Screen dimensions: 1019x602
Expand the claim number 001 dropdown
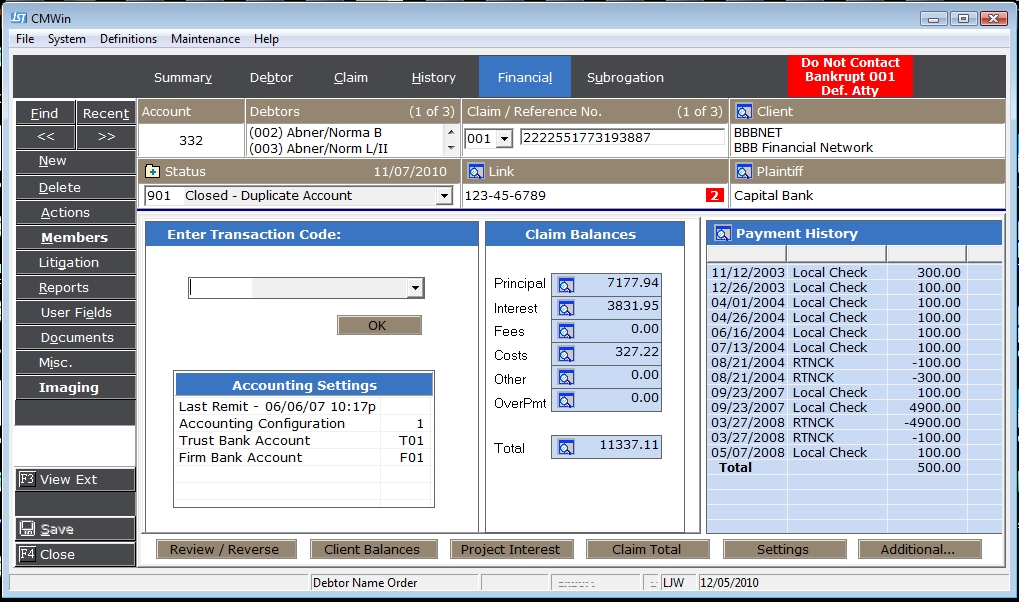point(503,139)
